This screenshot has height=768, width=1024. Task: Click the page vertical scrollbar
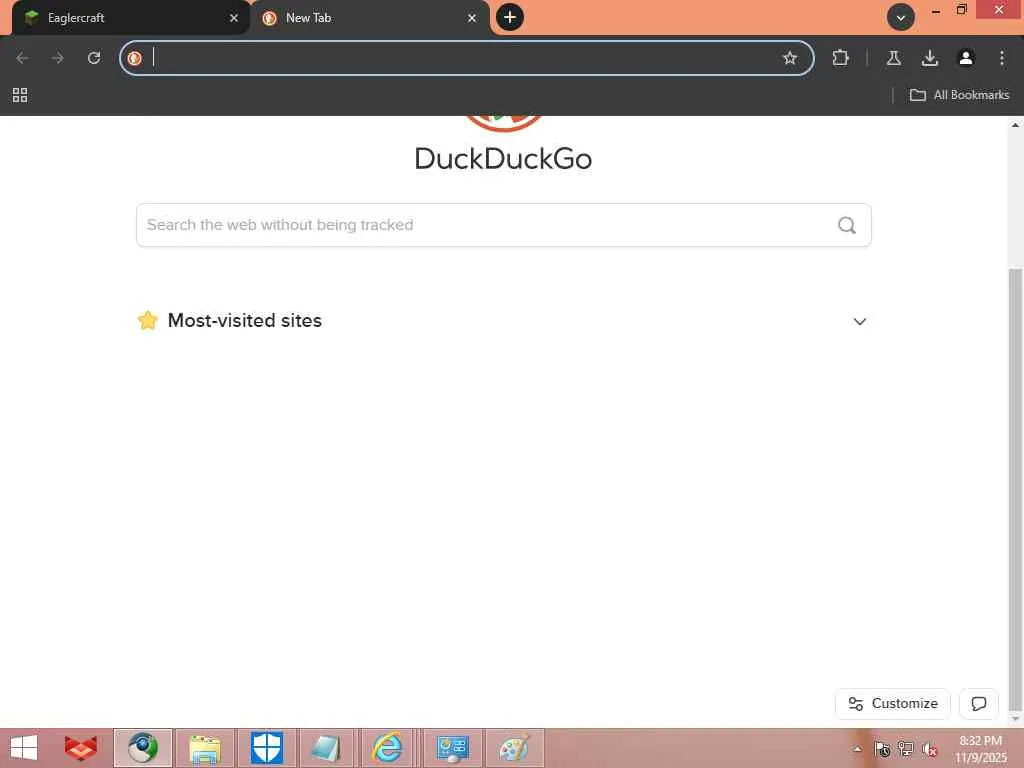coord(1015,490)
